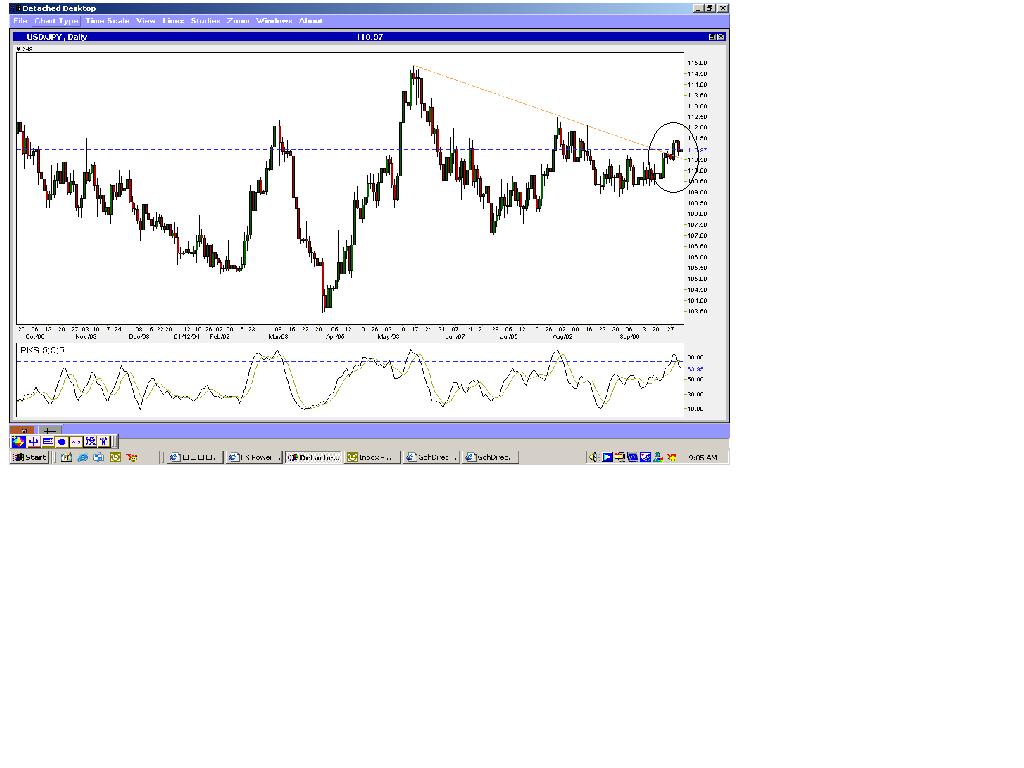Open the About menu

pos(311,21)
